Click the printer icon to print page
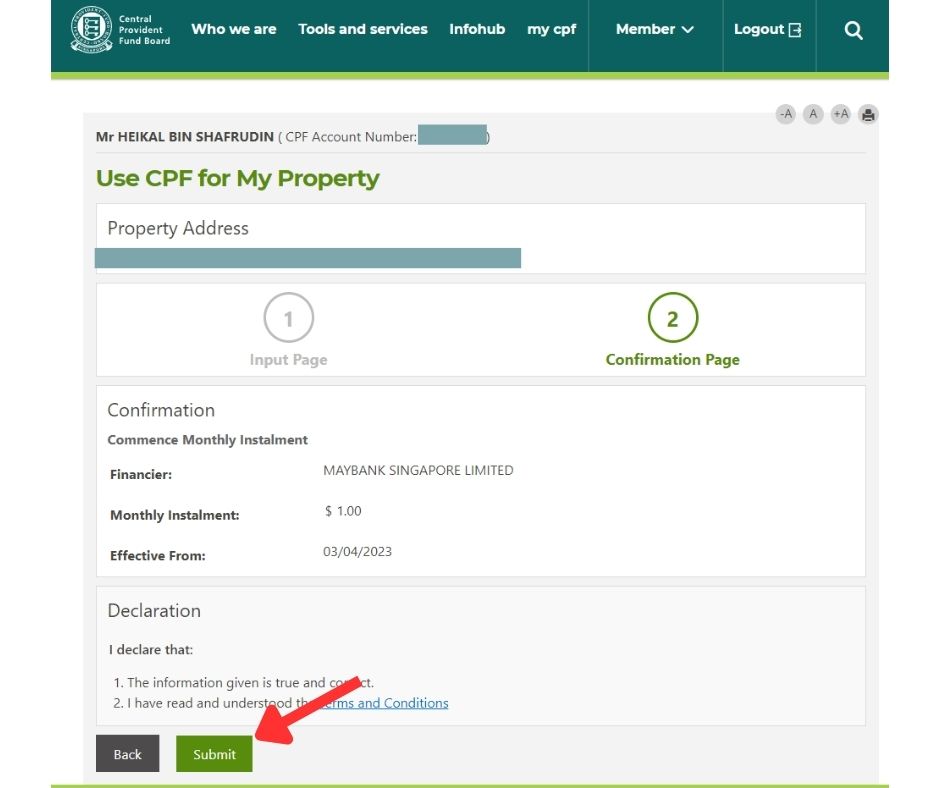Image resolution: width=940 pixels, height=788 pixels. click(866, 114)
